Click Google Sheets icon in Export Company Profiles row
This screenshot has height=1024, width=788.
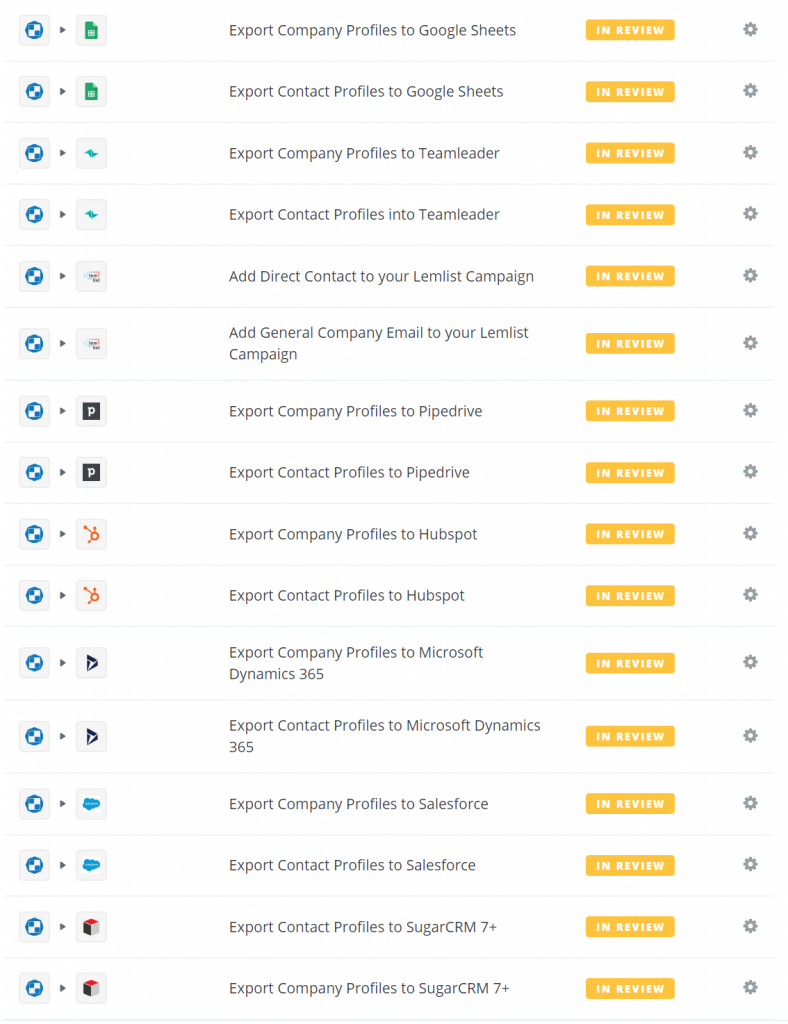coord(91,30)
